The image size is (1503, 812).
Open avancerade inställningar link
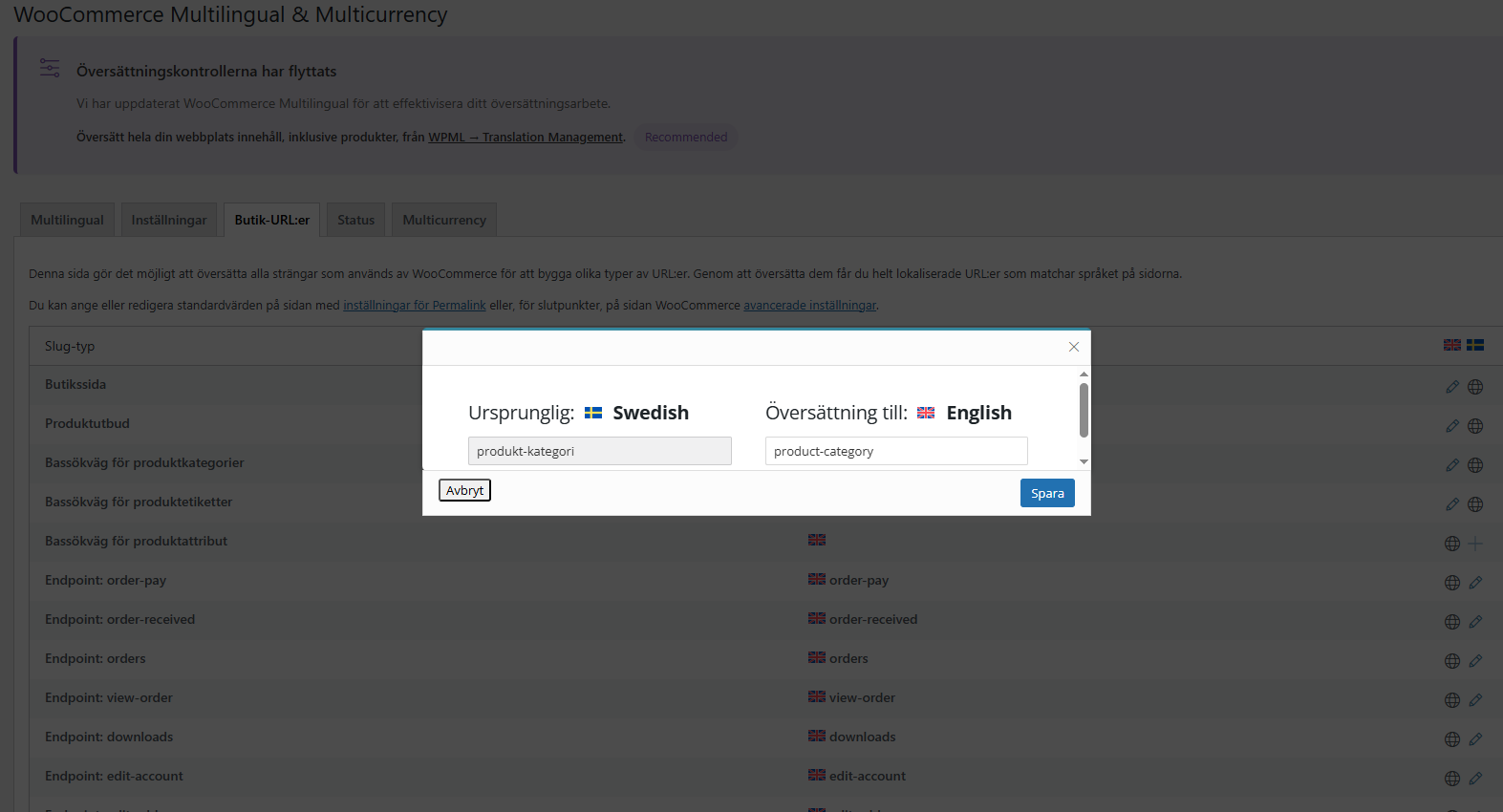[810, 305]
